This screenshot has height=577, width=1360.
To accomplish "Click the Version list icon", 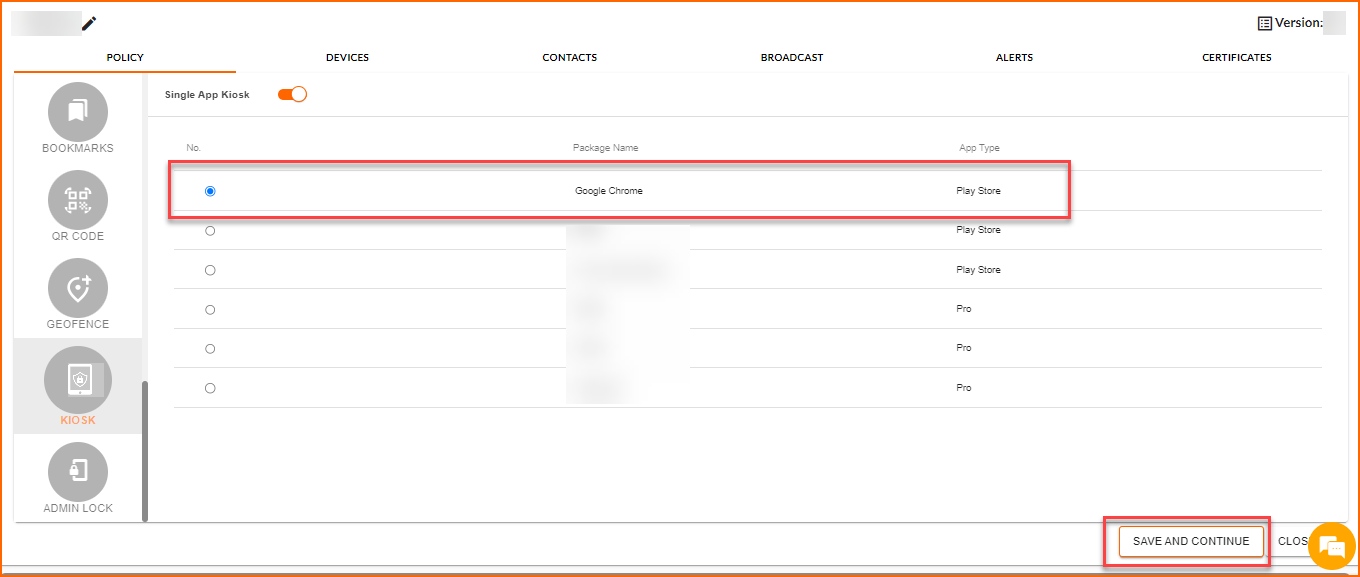I will (1265, 23).
